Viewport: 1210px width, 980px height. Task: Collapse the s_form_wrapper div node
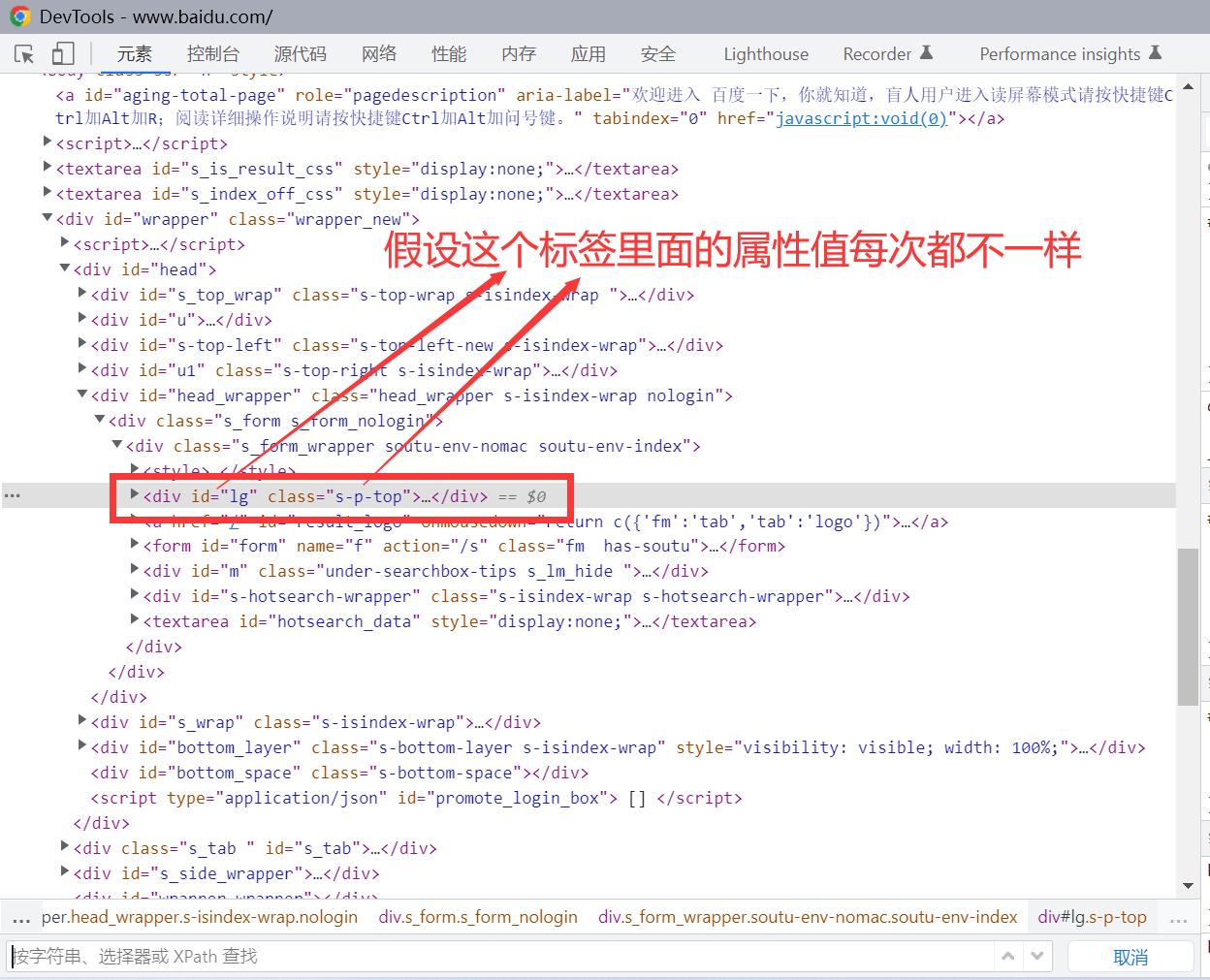pos(117,445)
